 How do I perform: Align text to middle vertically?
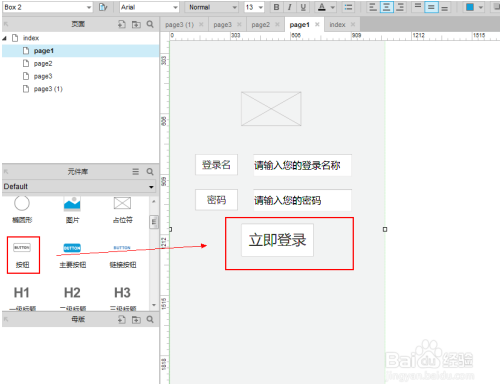pos(431,7)
